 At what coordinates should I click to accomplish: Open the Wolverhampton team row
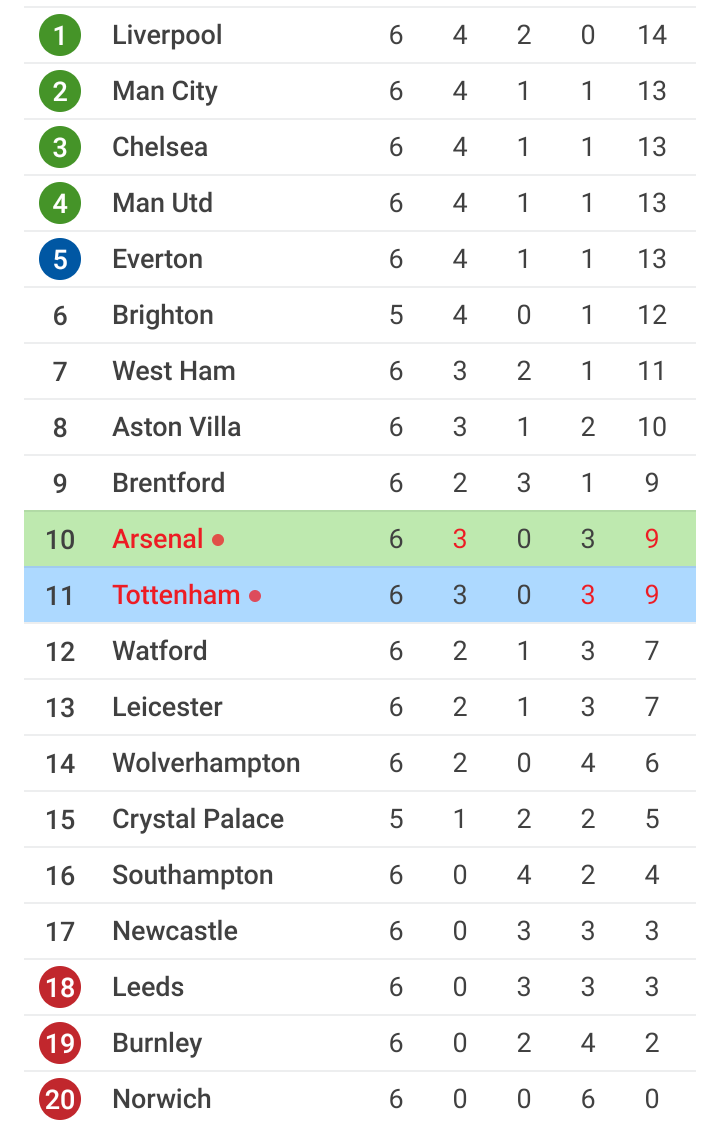tap(360, 763)
